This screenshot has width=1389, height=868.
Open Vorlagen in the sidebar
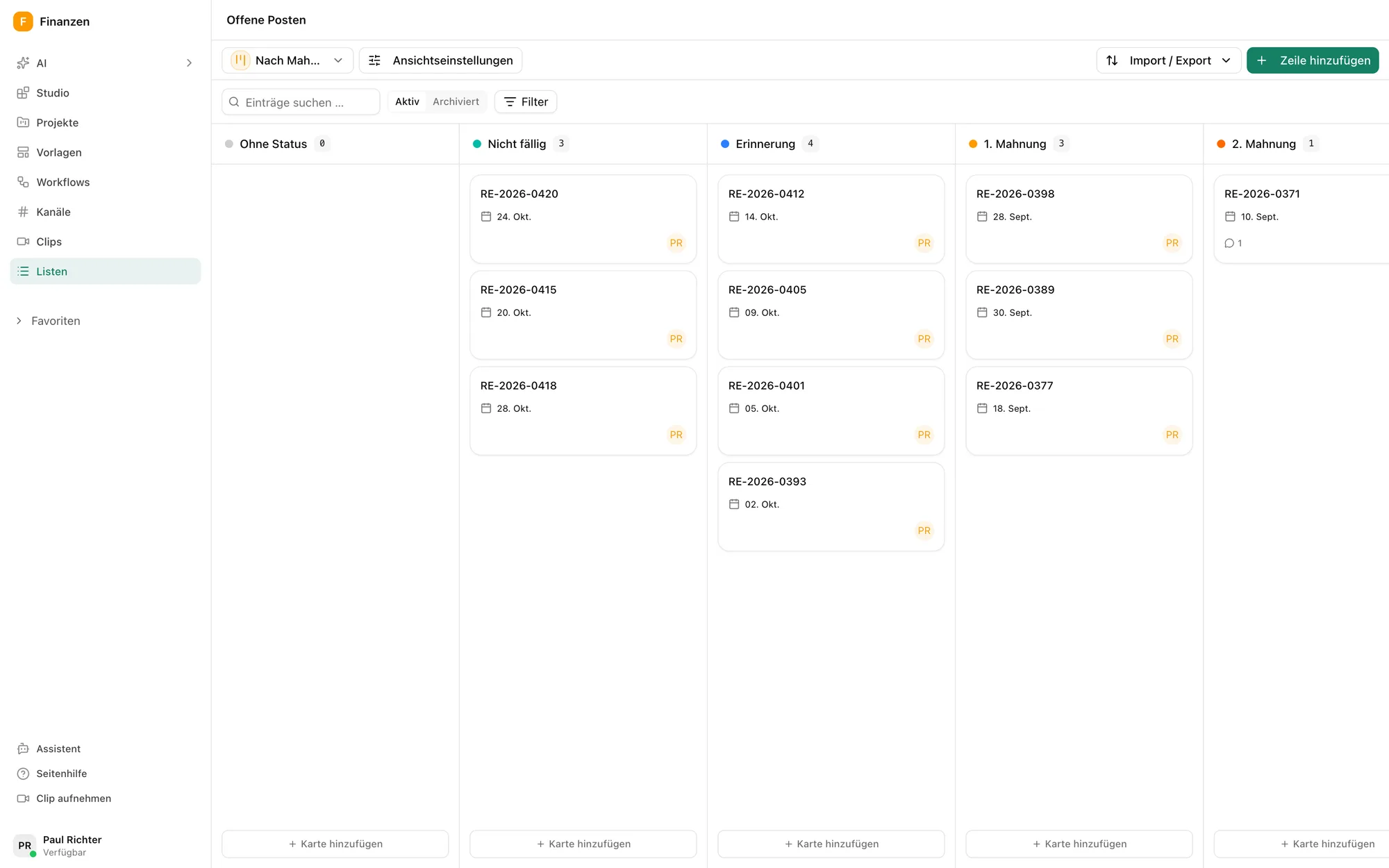[x=106, y=153]
